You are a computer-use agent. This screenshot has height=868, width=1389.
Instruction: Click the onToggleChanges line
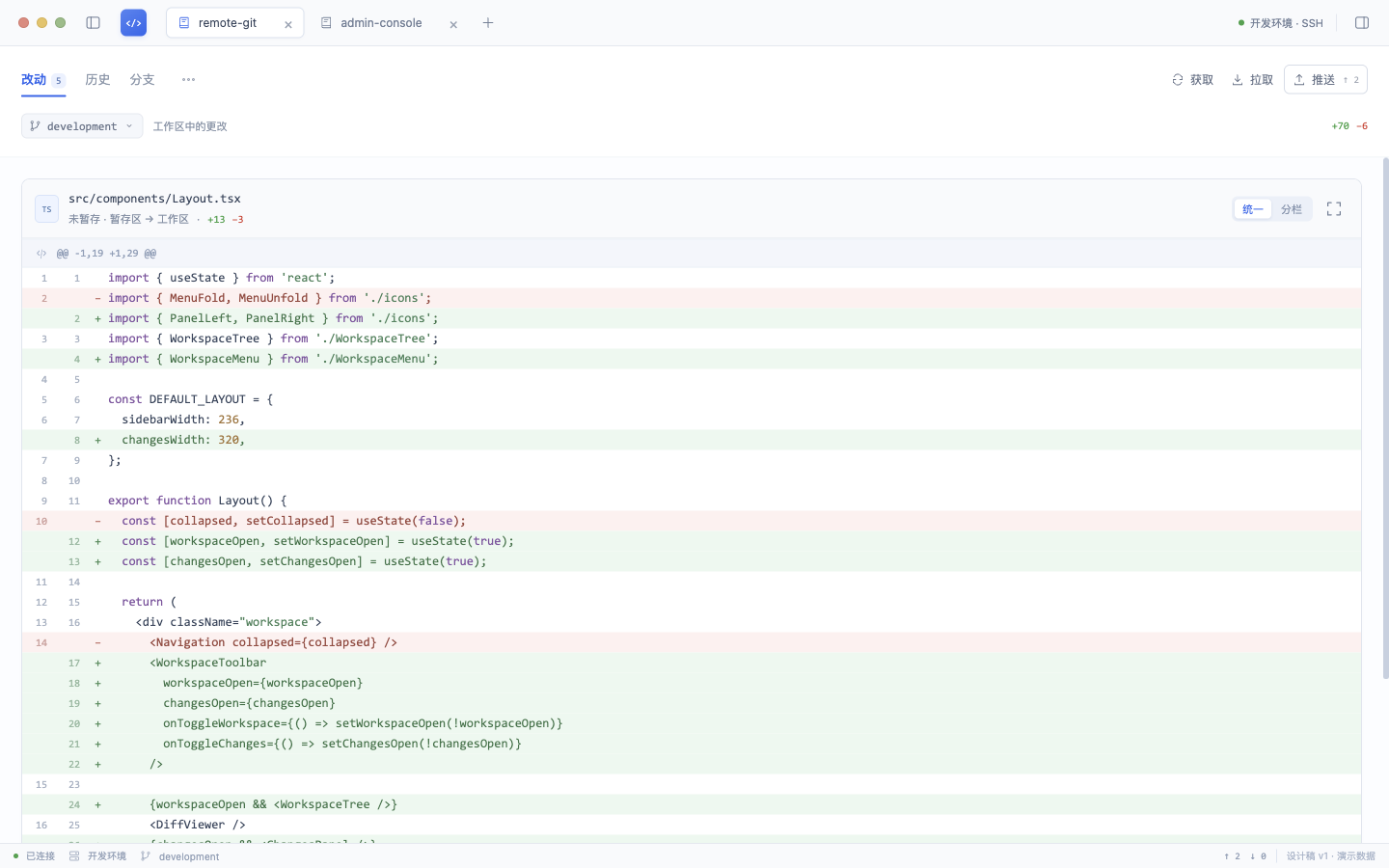[x=692, y=744]
